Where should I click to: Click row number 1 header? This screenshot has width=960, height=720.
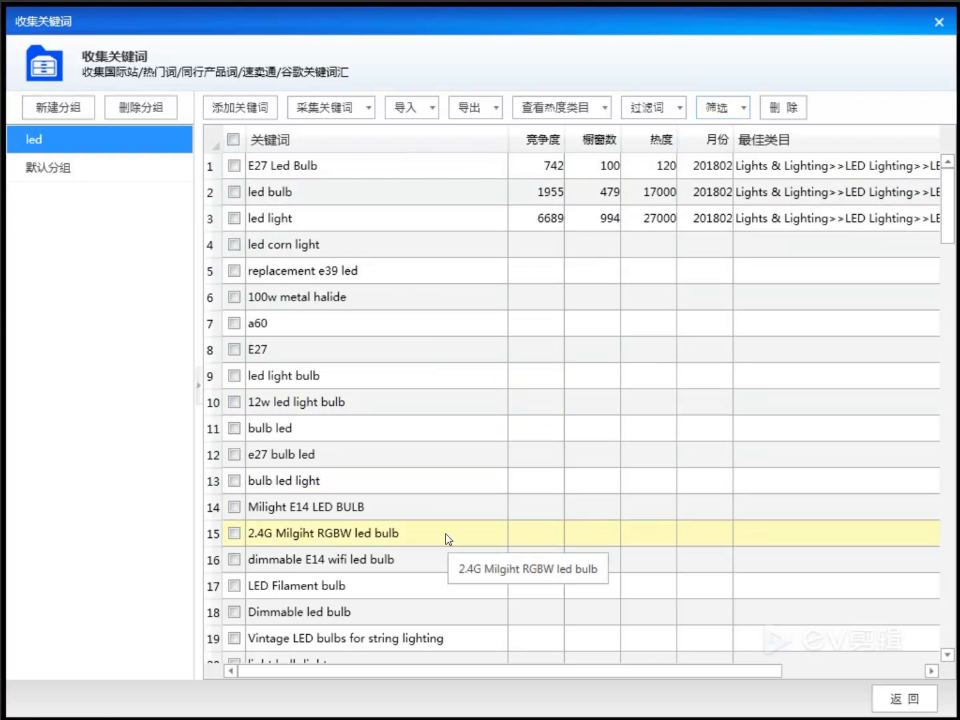click(x=212, y=167)
